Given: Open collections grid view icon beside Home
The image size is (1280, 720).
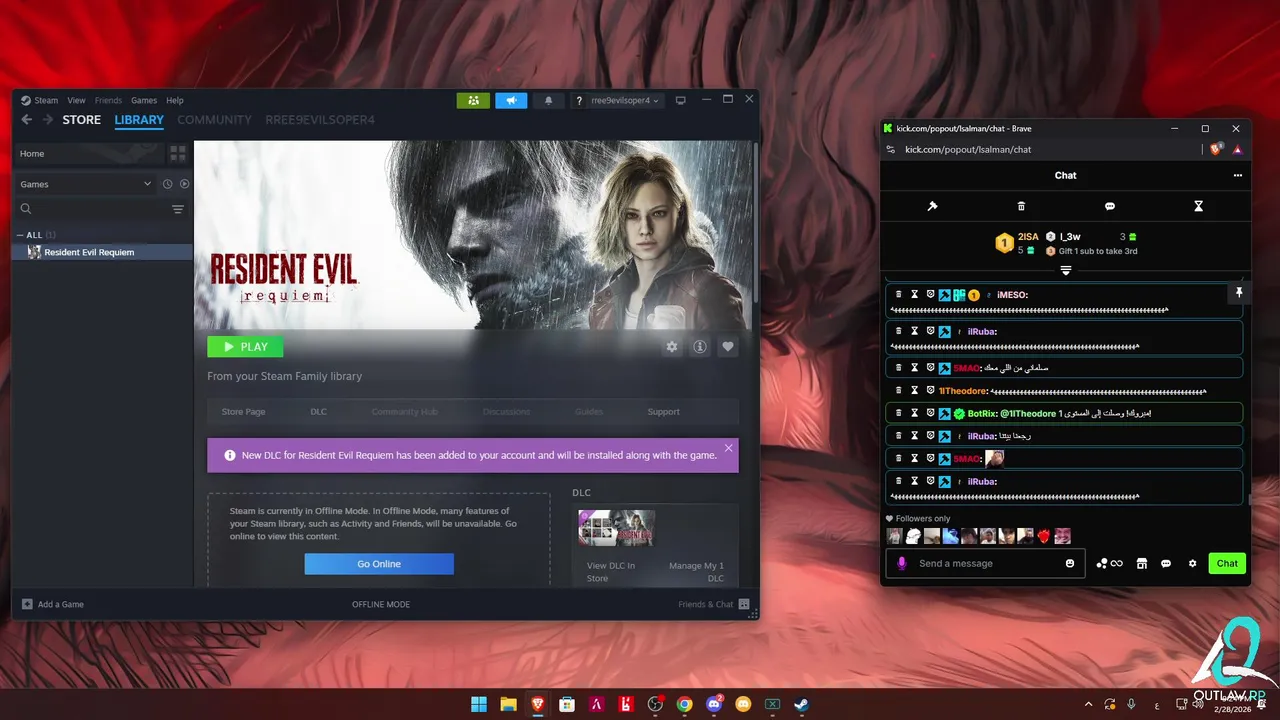Looking at the screenshot, I should click(x=178, y=154).
